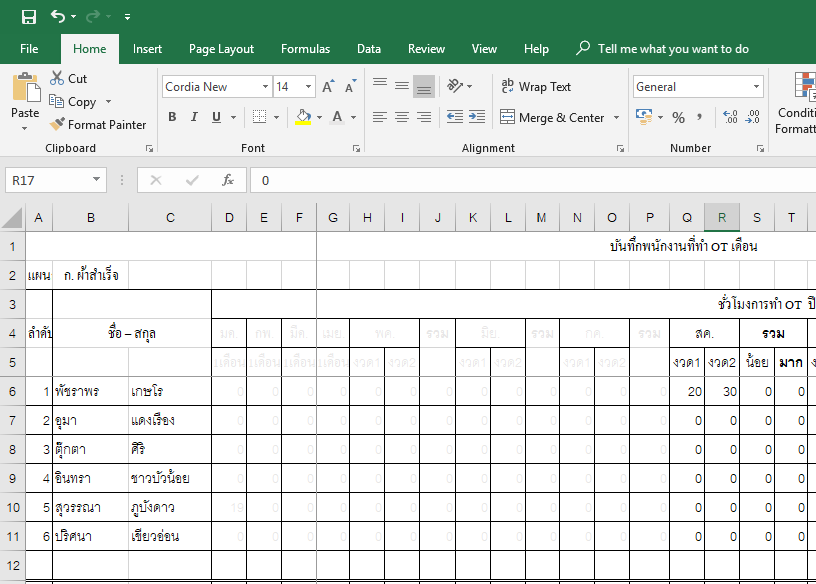Open the Cordia New font name dropdown
This screenshot has width=816, height=584.
click(x=265, y=87)
